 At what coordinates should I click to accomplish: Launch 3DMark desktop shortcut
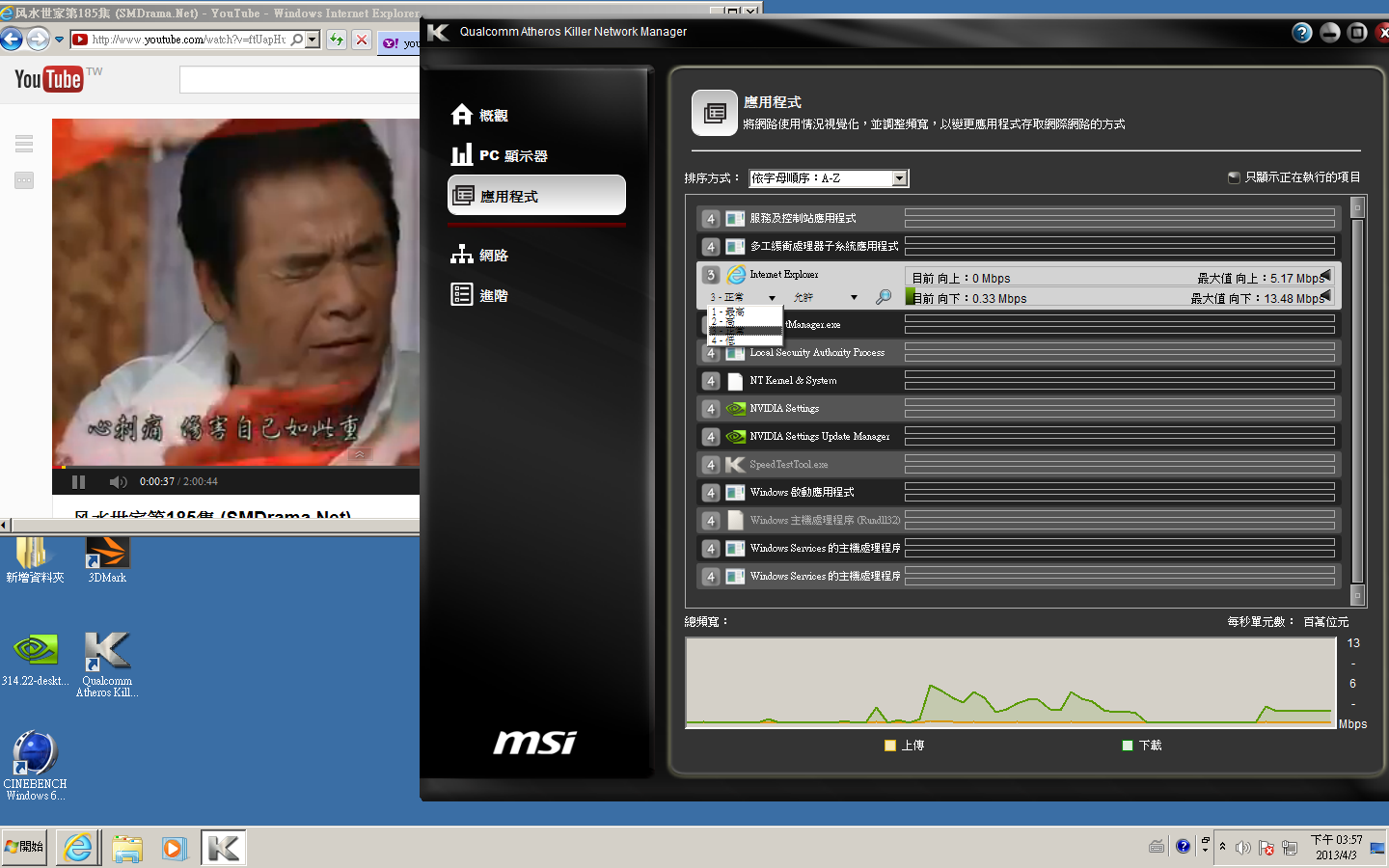pos(107,560)
